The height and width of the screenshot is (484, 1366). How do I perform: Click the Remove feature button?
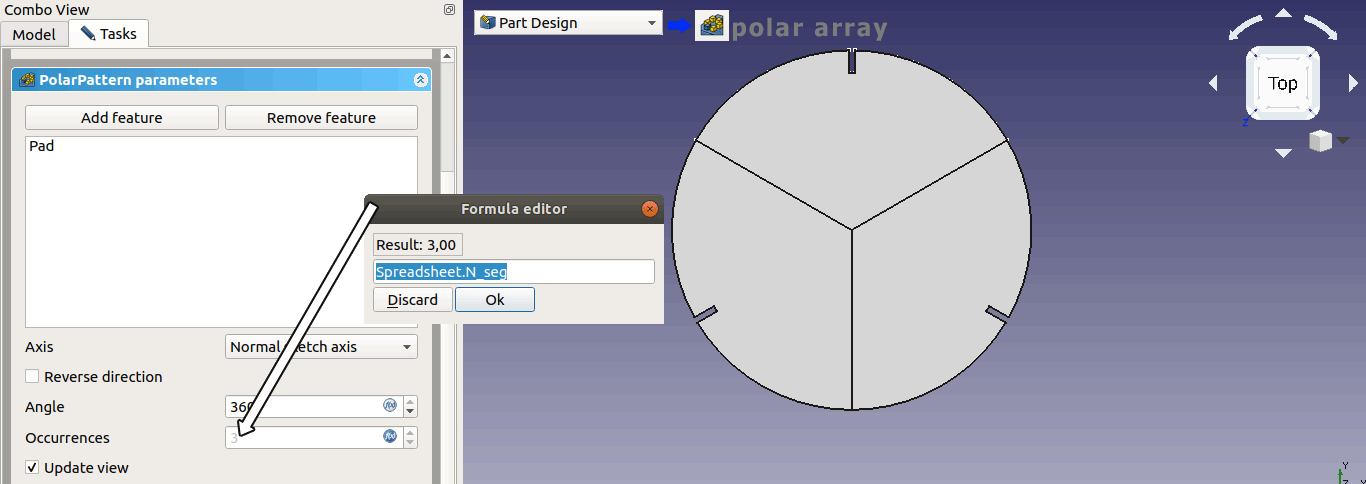tap(321, 118)
